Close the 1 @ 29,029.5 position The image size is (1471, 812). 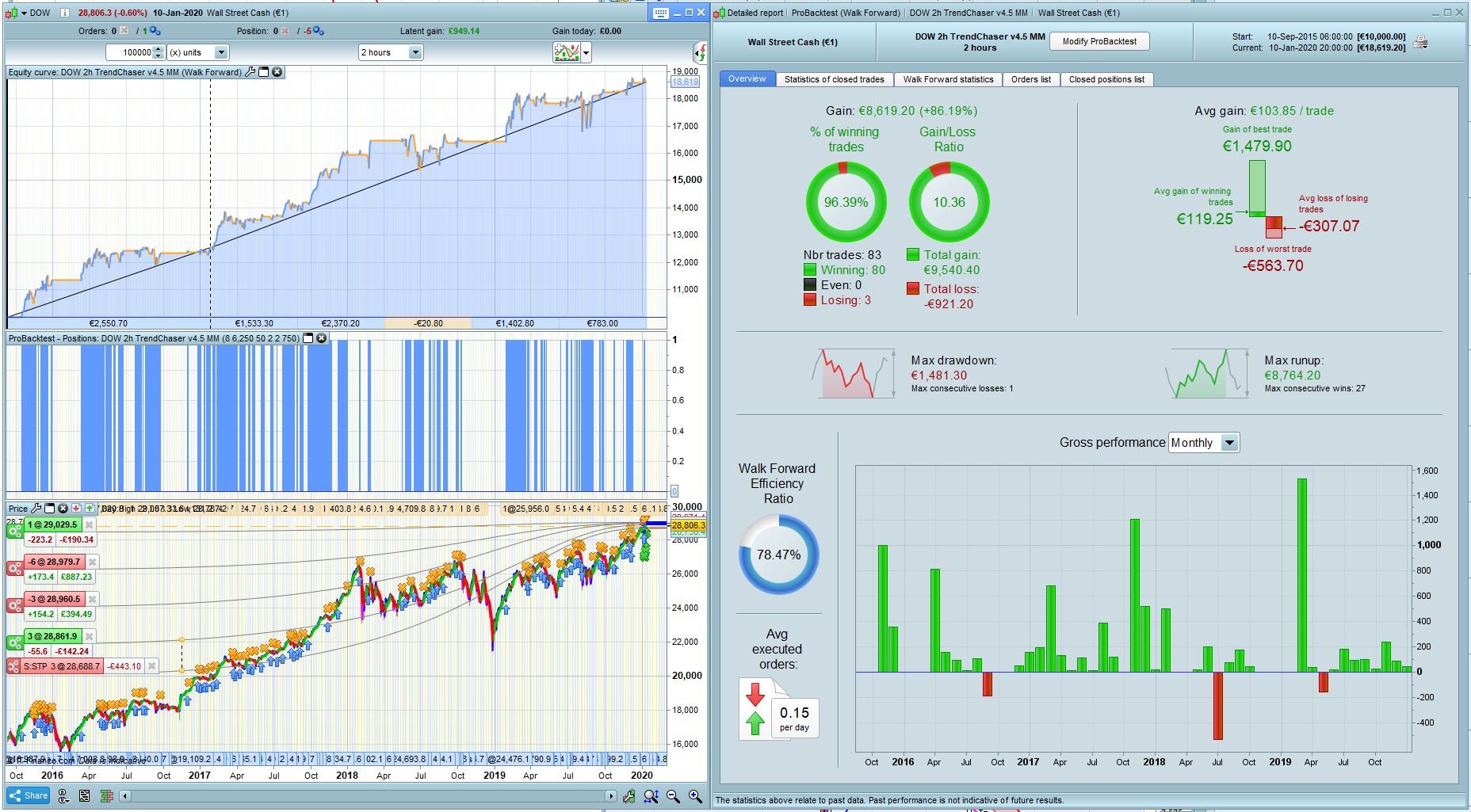[x=90, y=525]
